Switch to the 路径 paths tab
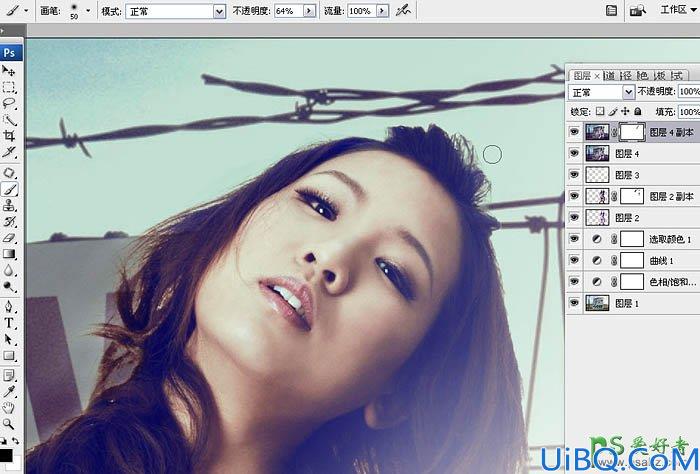This screenshot has width=700, height=474. 627,75
